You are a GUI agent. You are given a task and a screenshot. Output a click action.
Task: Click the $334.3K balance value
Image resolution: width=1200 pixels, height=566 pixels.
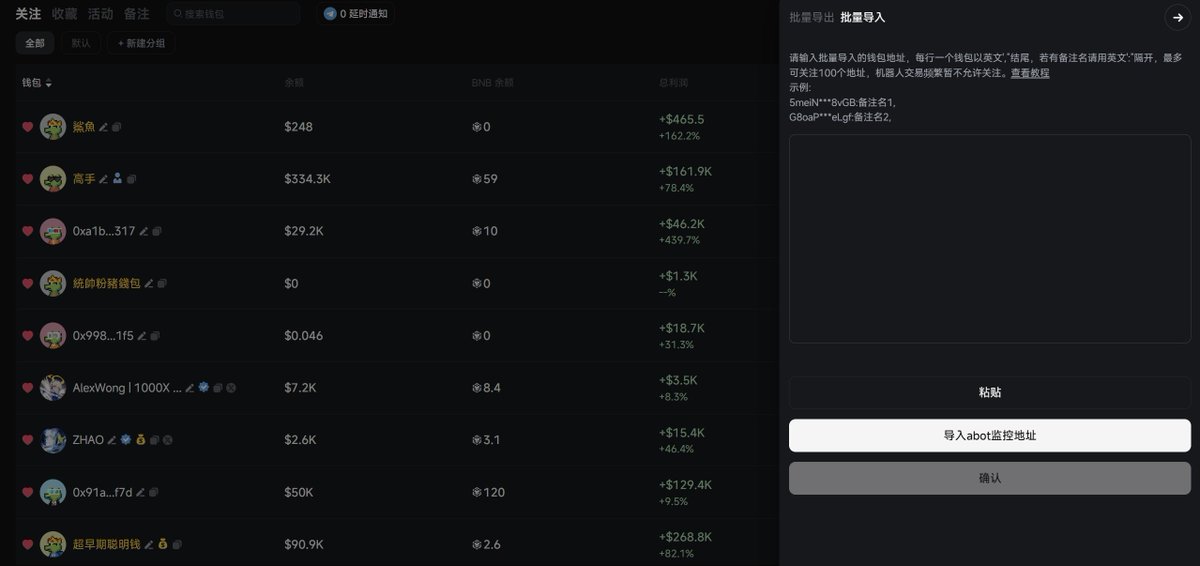(x=307, y=179)
